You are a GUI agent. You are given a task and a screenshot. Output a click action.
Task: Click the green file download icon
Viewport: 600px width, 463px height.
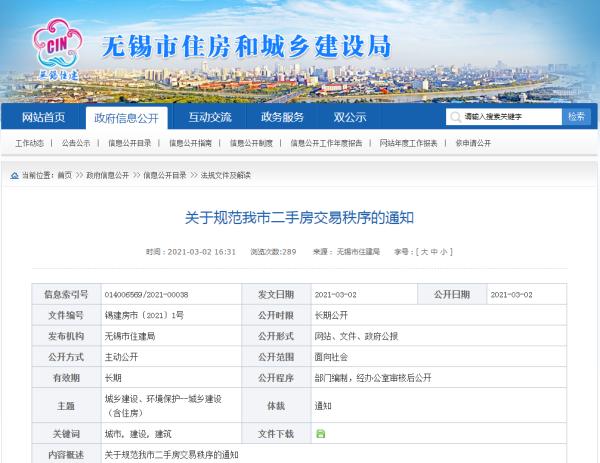pyautogui.click(x=321, y=433)
